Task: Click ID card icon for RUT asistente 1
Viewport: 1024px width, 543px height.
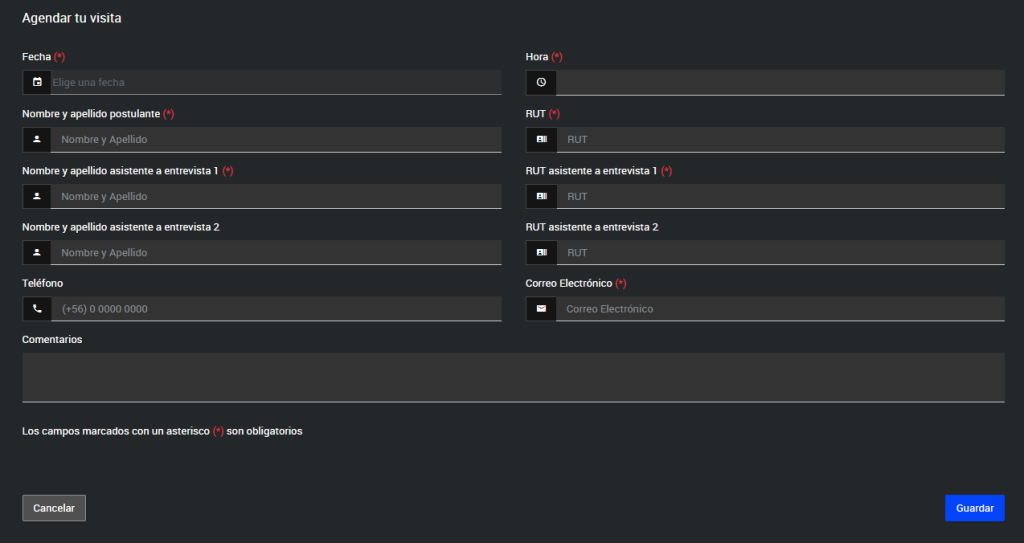Action: pyautogui.click(x=541, y=196)
